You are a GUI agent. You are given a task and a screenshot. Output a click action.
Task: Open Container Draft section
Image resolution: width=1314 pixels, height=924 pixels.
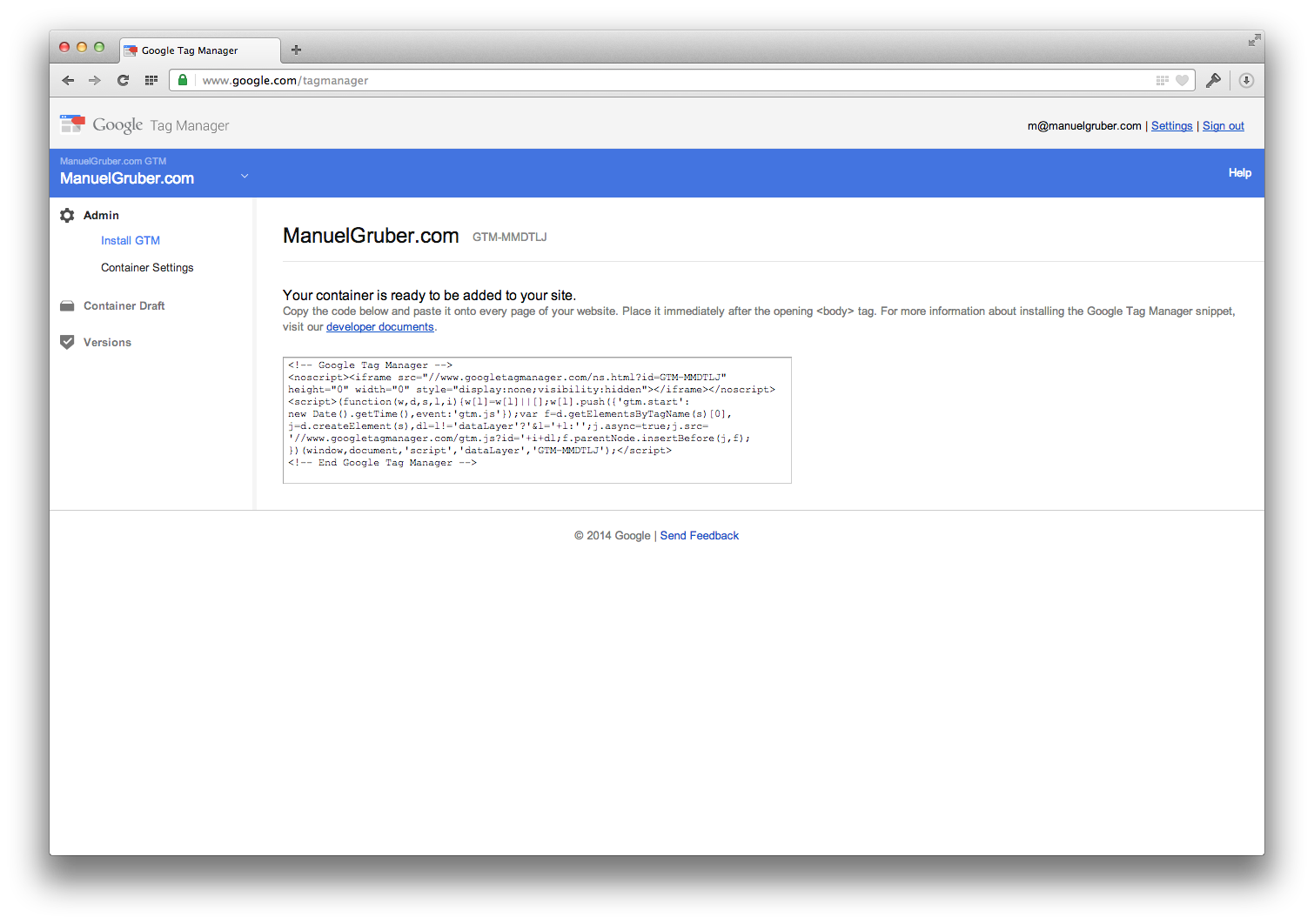tap(124, 305)
